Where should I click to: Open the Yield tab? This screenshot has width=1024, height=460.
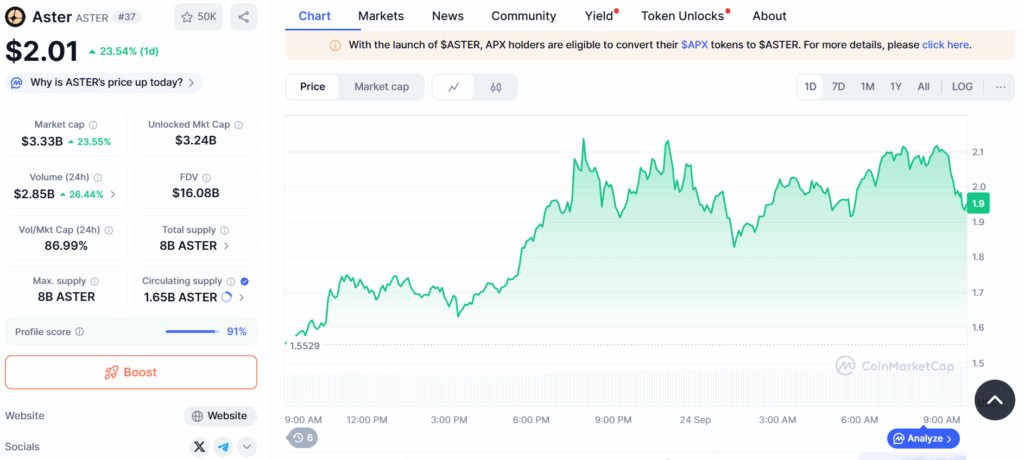pos(599,16)
